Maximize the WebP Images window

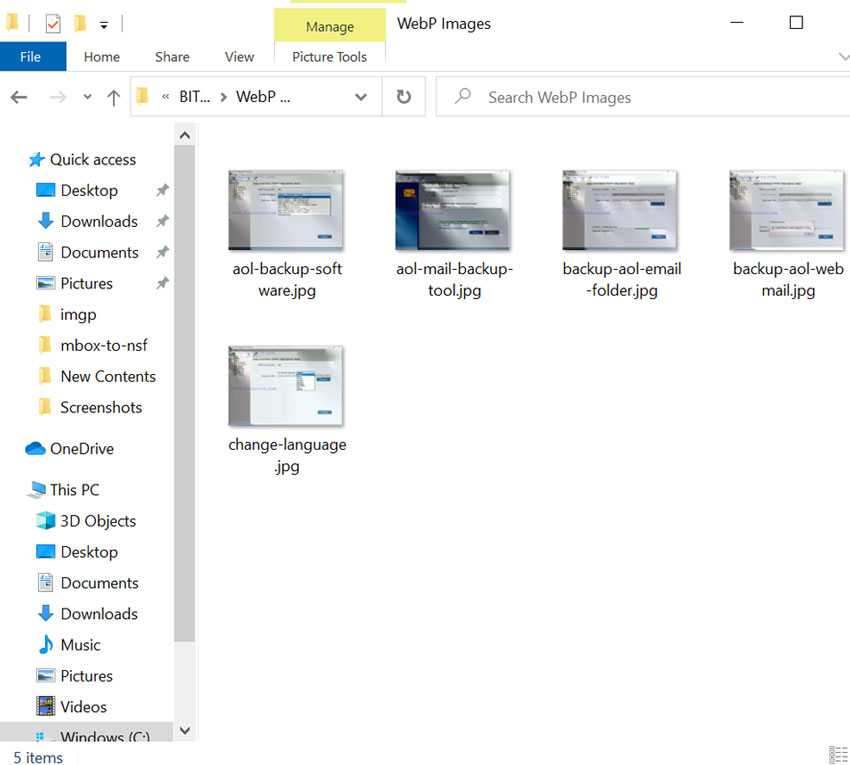pos(796,23)
